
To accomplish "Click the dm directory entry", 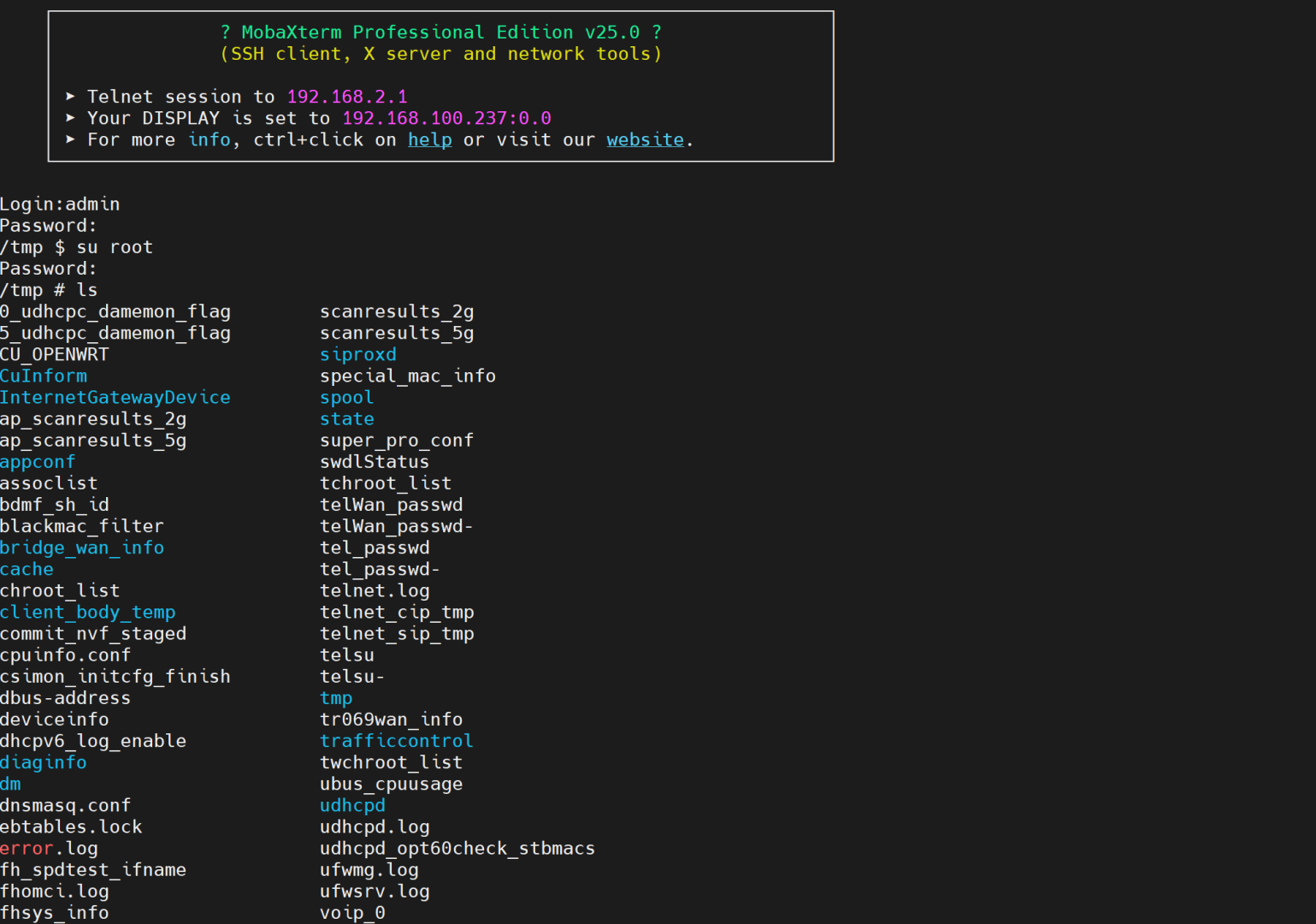I will pos(10,784).
